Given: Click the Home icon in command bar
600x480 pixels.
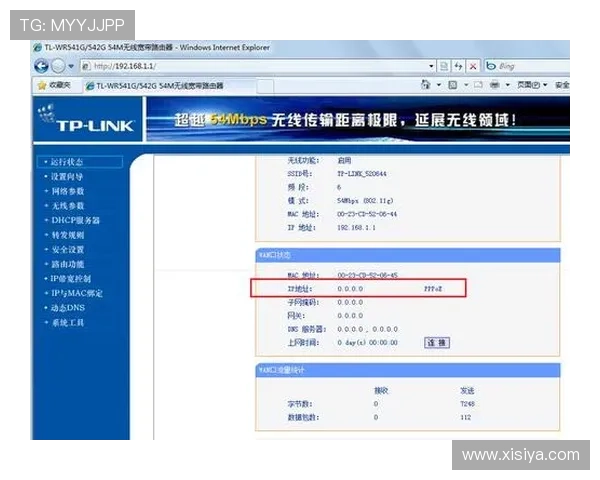Looking at the screenshot, I should click(x=426, y=84).
